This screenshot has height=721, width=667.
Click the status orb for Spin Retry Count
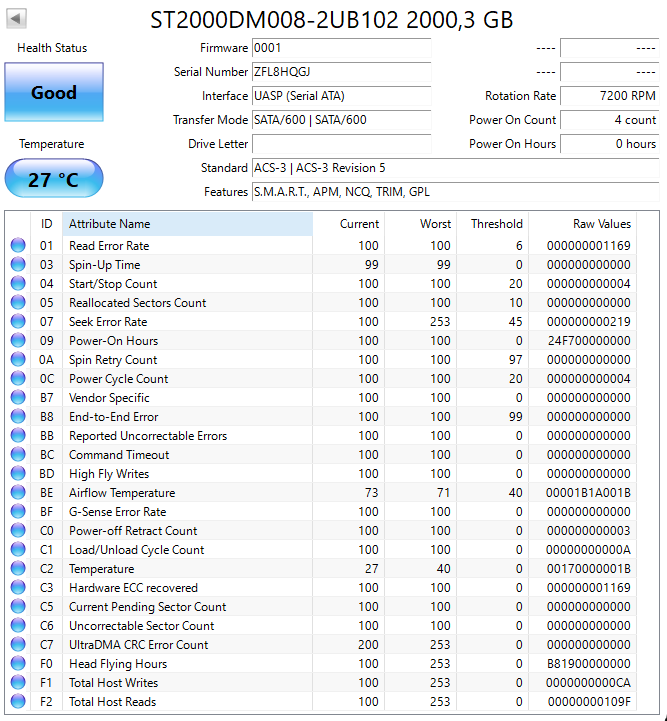click(18, 360)
